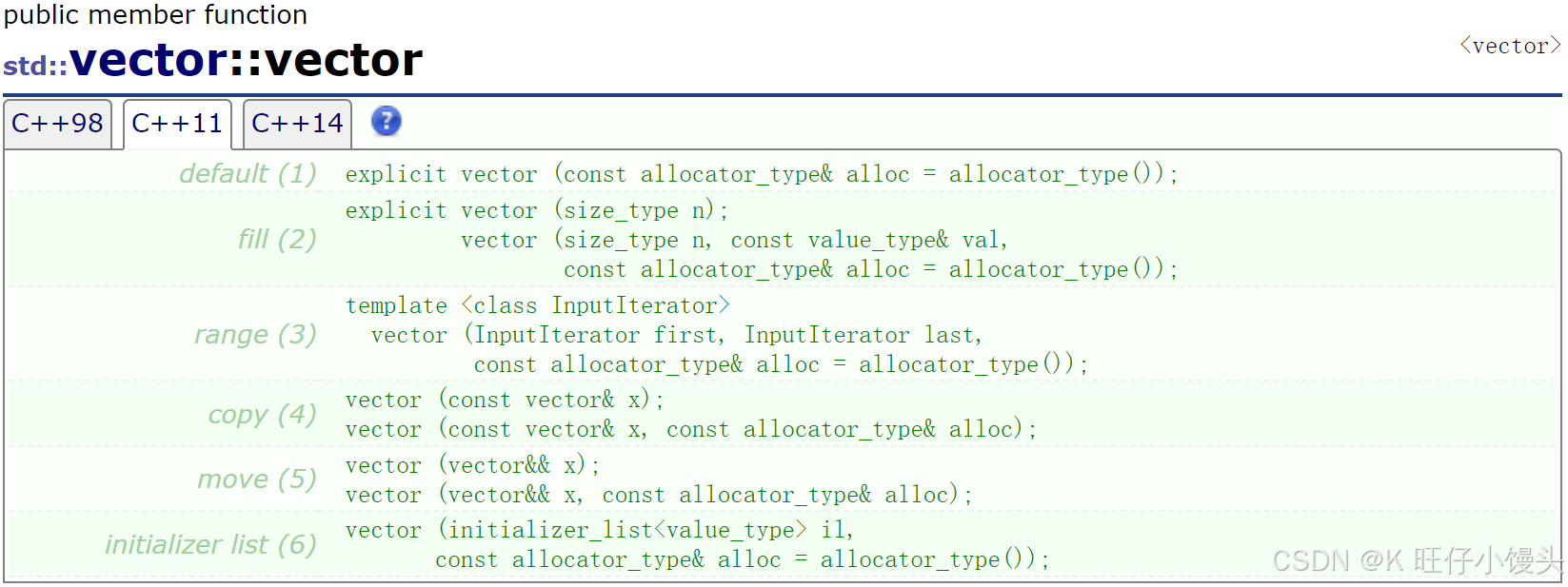The image size is (1568, 587).
Task: Click the 'vector (size_type n, const value_type& val,' line
Action: [x=734, y=240]
